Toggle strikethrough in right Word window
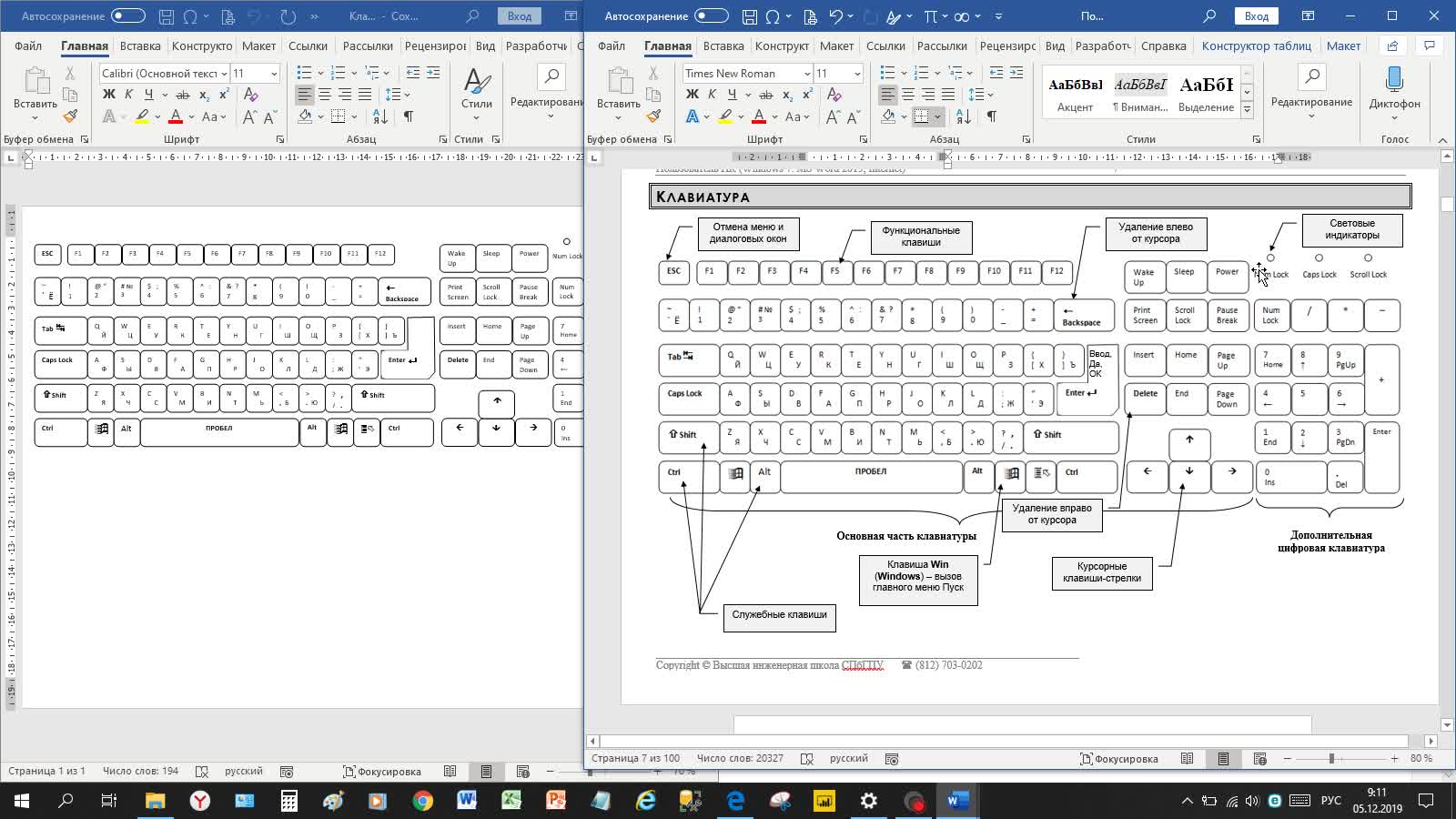This screenshot has height=819, width=1456. point(766,94)
